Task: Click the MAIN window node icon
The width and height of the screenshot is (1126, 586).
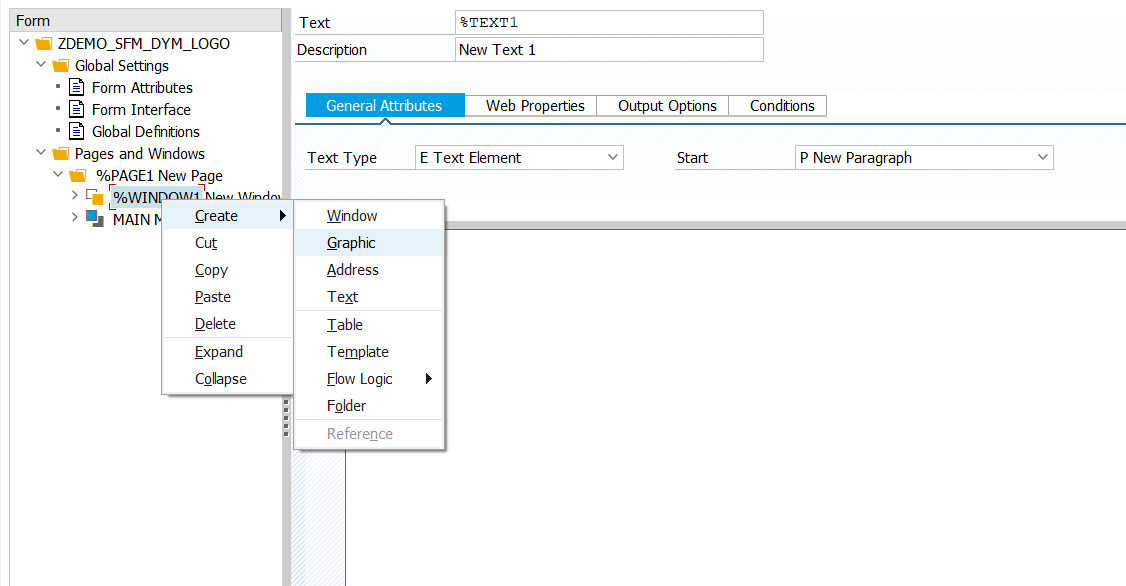Action: [x=95, y=219]
